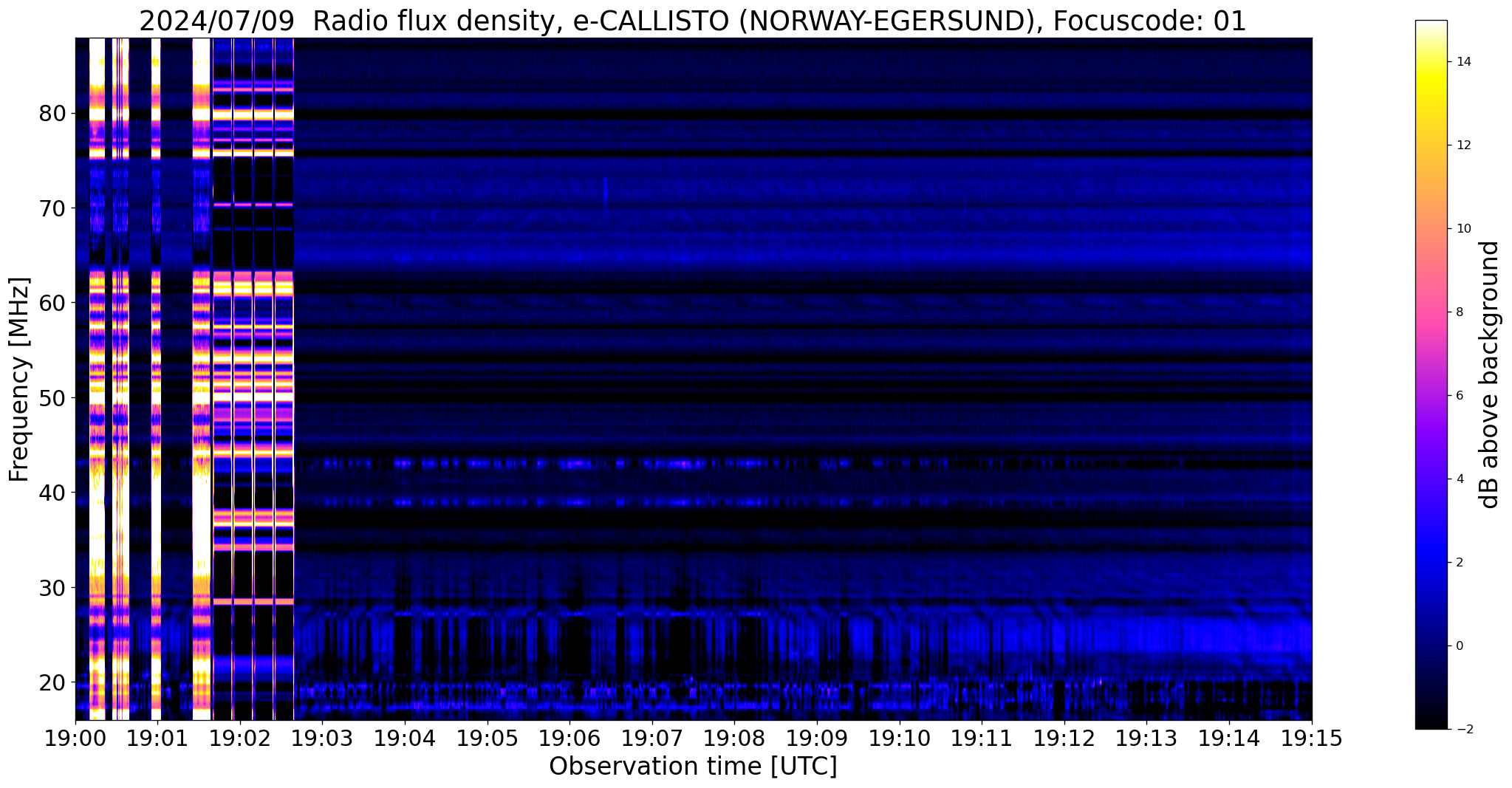This screenshot has height=788, width=1512.
Task: Click the 19:01 time tick label
Action: pyautogui.click(x=157, y=739)
